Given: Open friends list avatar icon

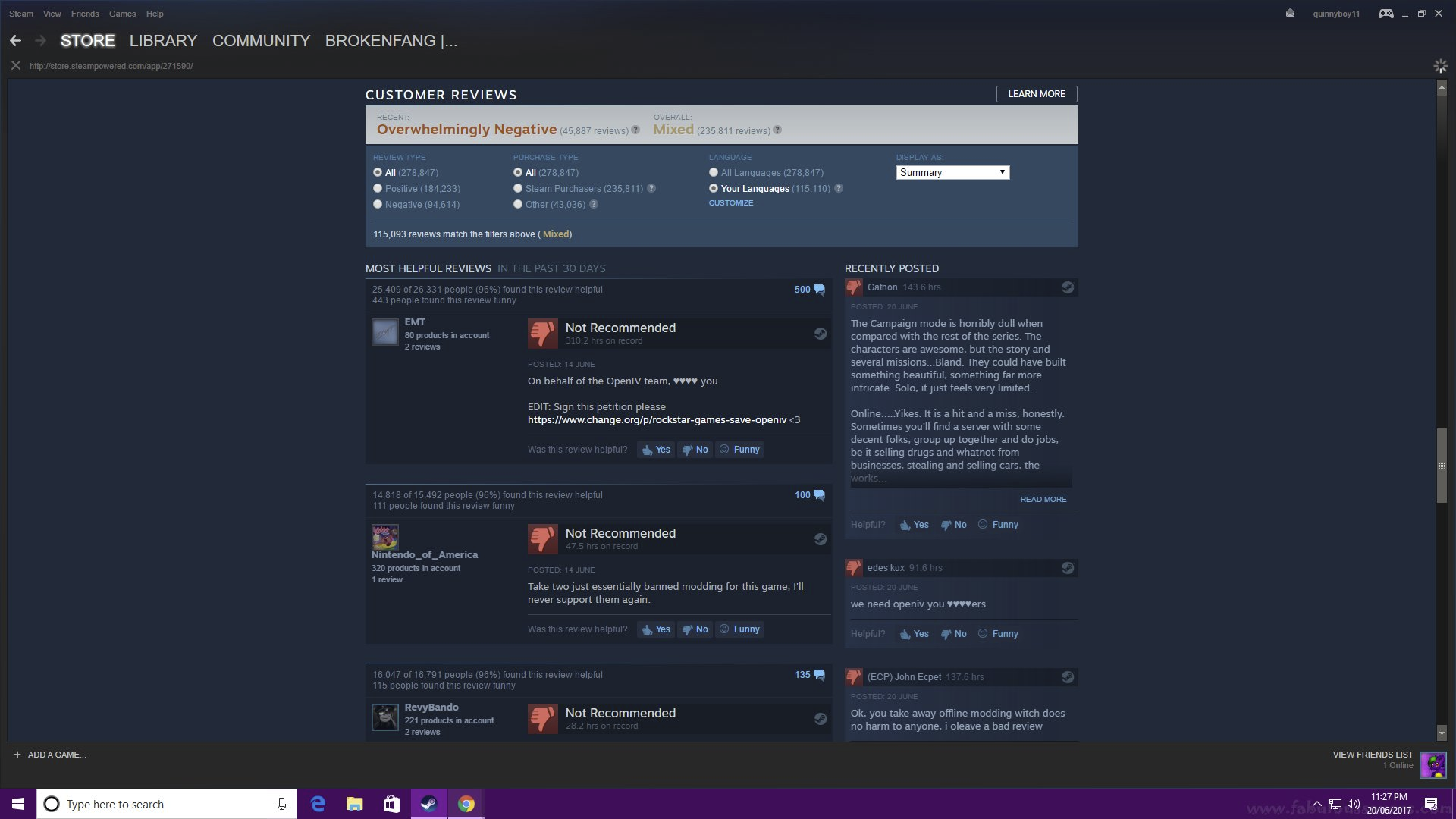Looking at the screenshot, I should coord(1432,764).
